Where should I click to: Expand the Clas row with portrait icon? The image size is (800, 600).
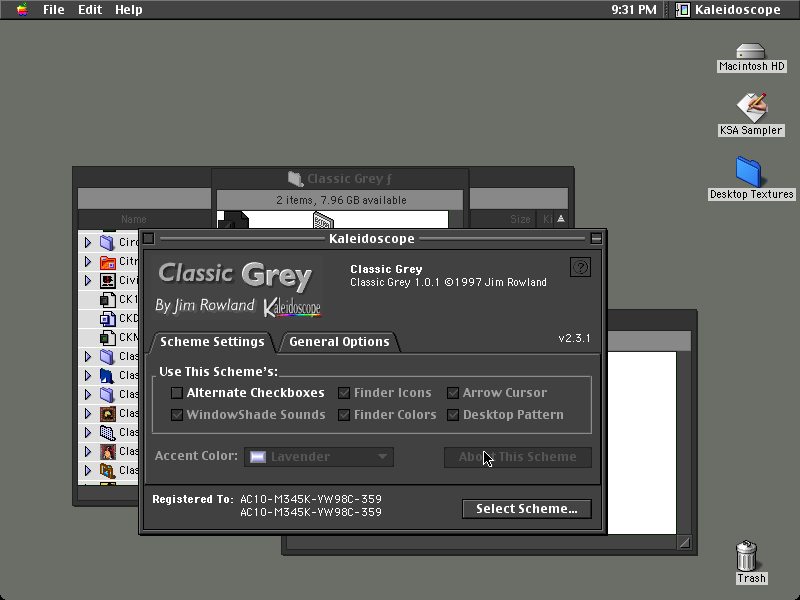88,451
